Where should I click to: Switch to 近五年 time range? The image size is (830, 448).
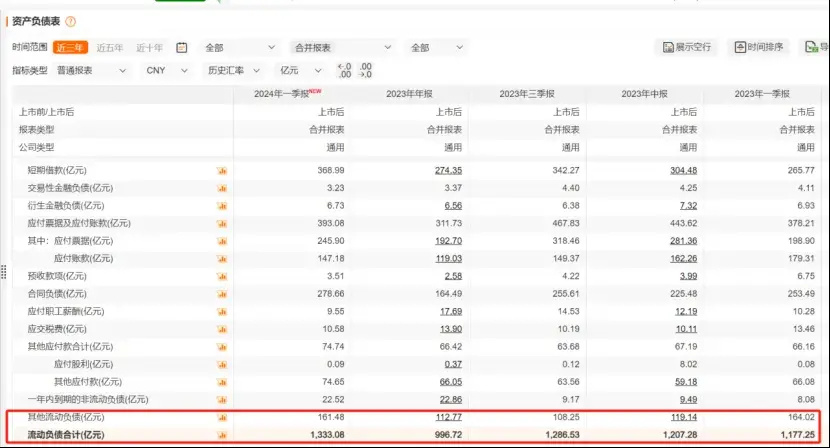pyautogui.click(x=110, y=48)
